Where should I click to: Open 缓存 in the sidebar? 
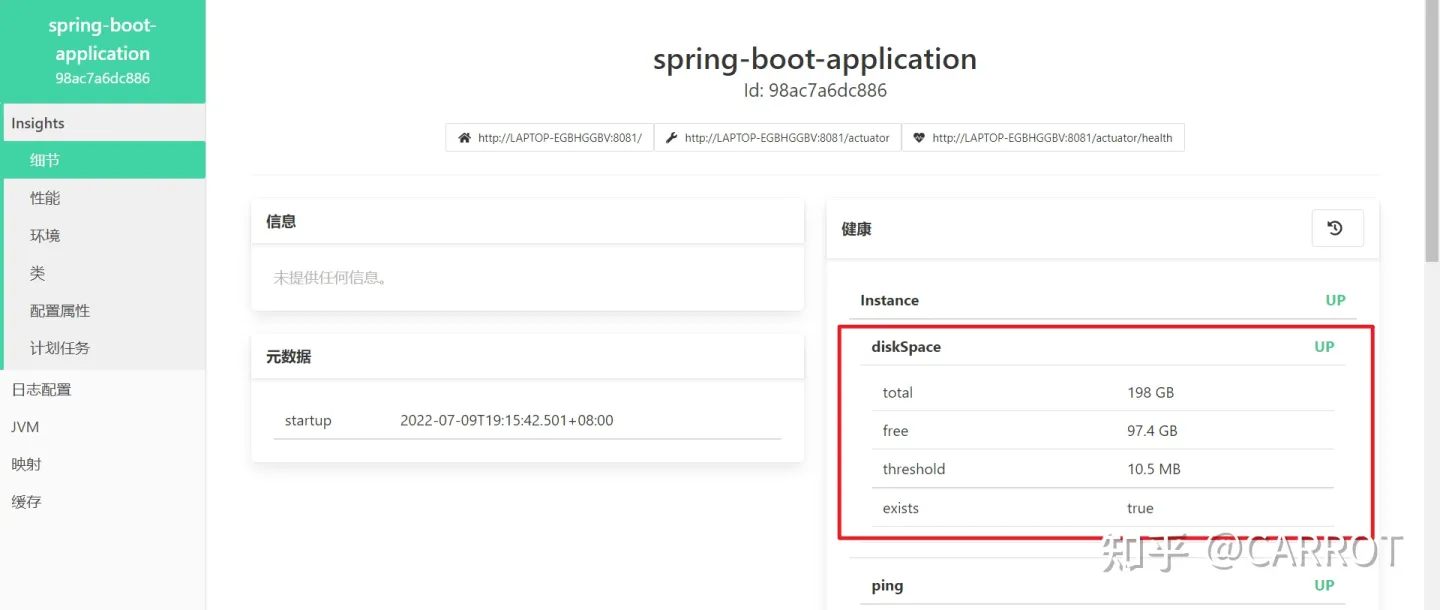103,502
